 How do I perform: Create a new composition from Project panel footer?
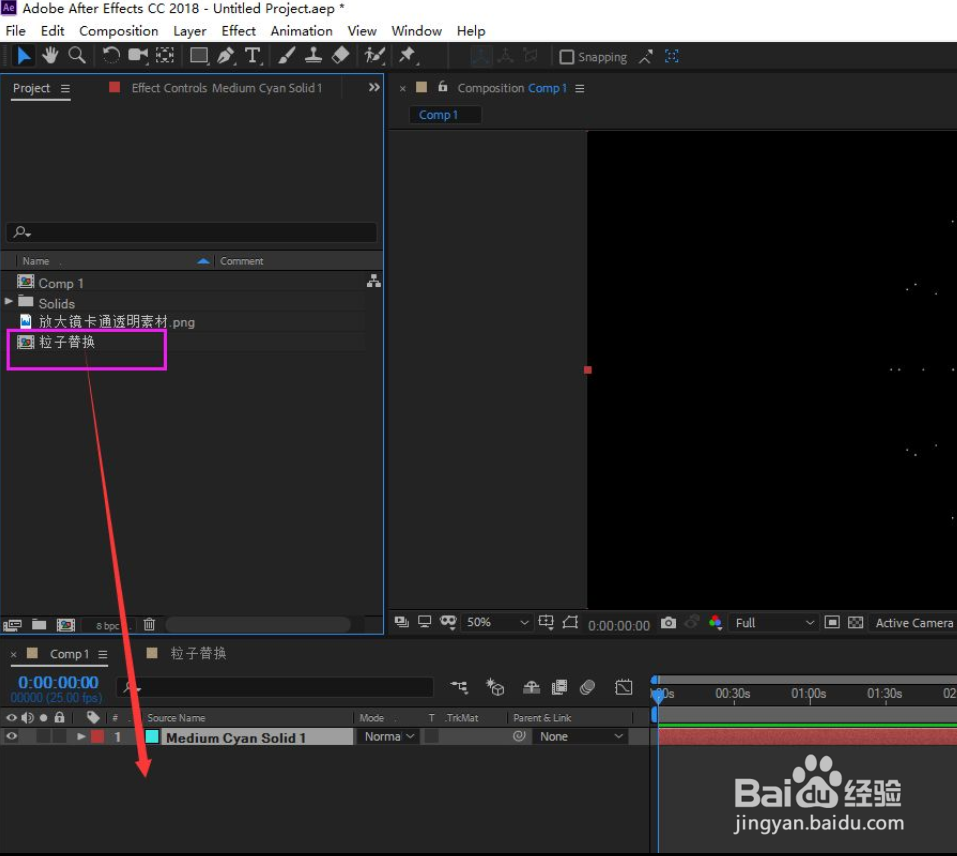coord(66,625)
